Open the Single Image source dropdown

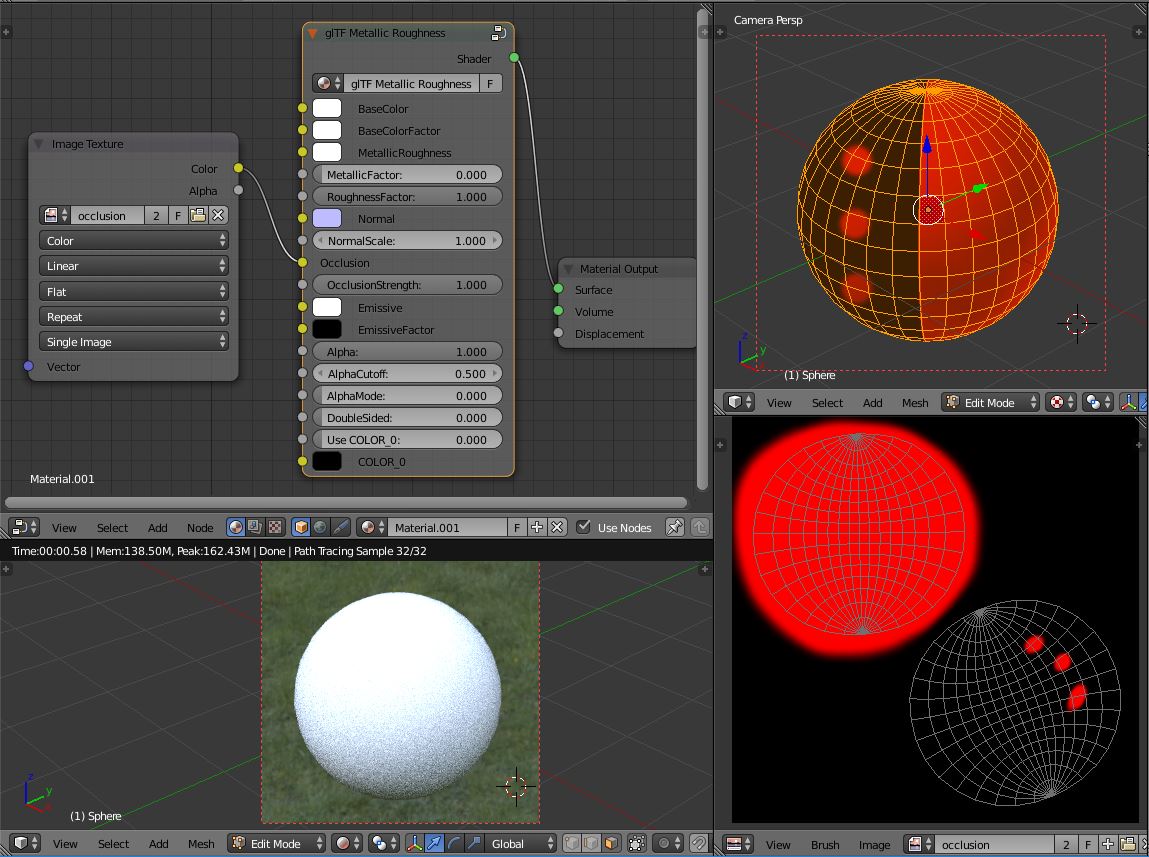(x=133, y=341)
